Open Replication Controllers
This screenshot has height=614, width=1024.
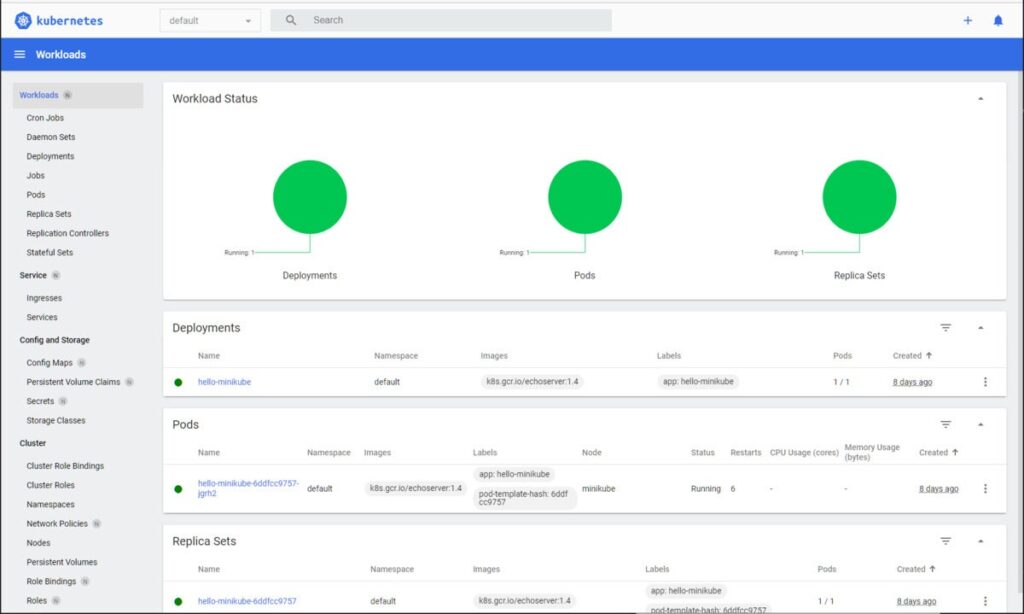tap(67, 233)
